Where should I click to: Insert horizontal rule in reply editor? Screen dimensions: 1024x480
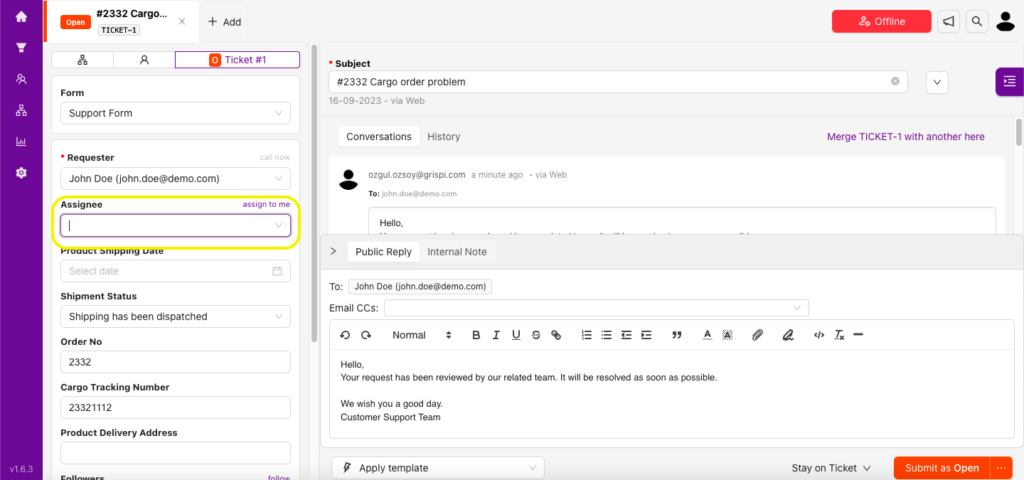point(859,335)
